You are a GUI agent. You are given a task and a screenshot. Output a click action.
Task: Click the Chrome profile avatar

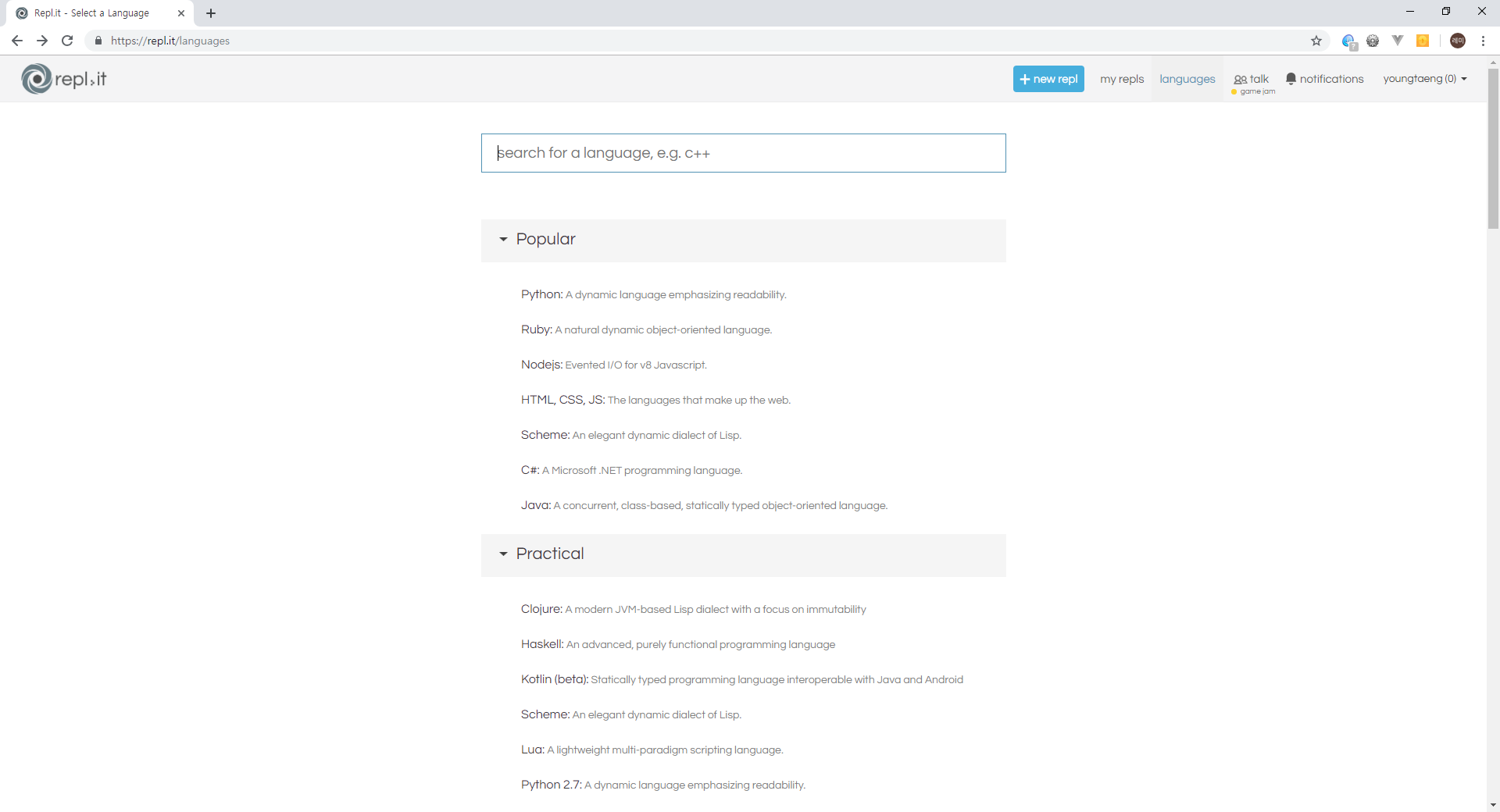pos(1458,41)
